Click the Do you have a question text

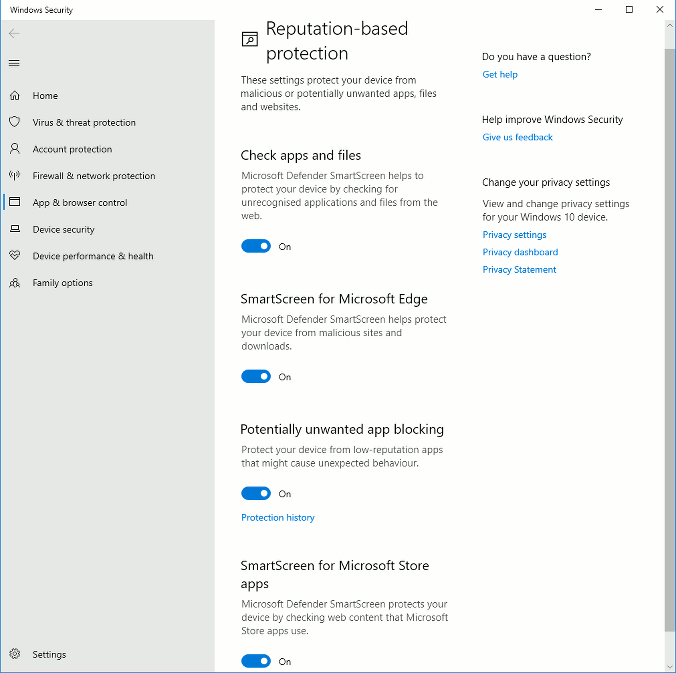(536, 56)
